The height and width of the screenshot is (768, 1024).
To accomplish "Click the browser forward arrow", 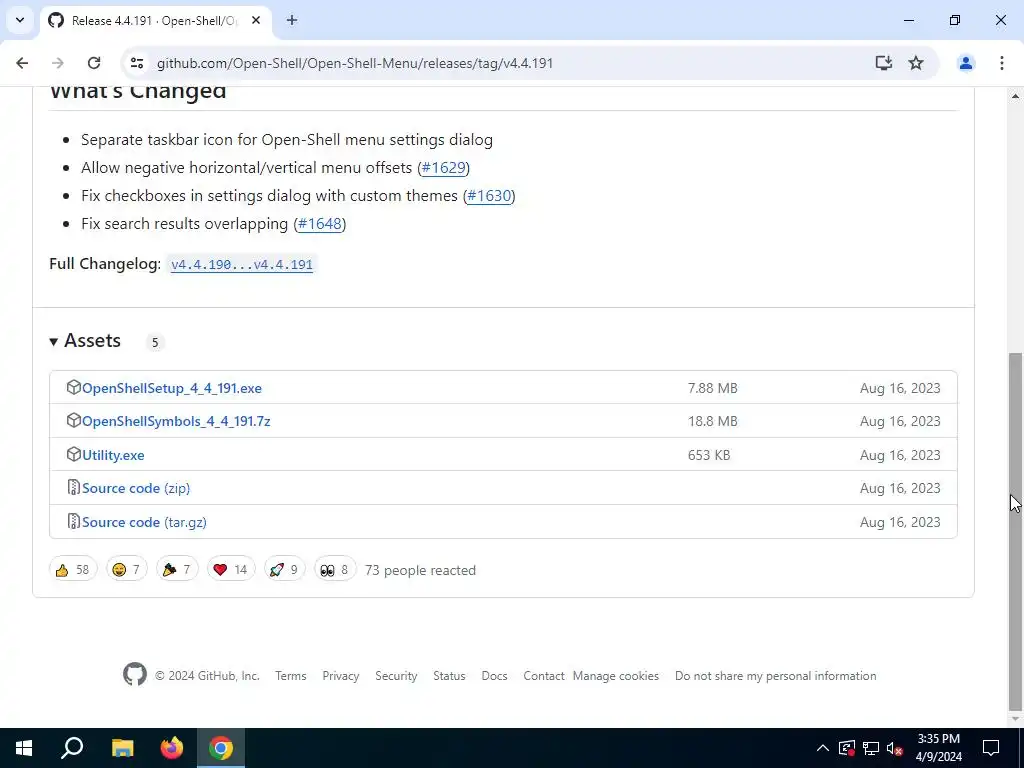I will (57, 63).
